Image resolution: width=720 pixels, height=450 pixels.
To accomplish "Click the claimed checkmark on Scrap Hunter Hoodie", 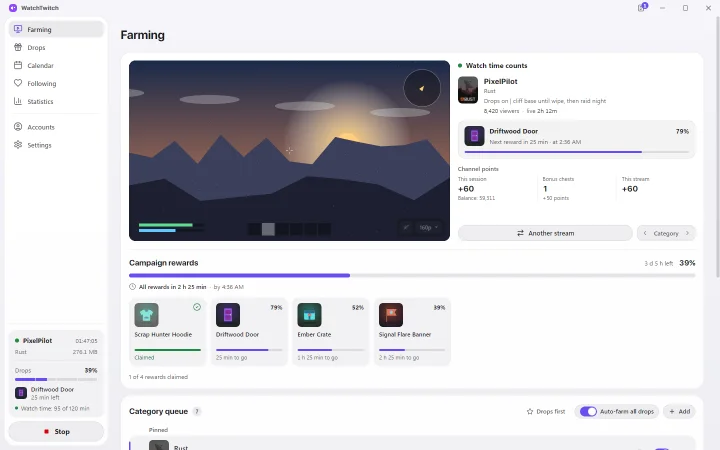I will pyautogui.click(x=197, y=307).
